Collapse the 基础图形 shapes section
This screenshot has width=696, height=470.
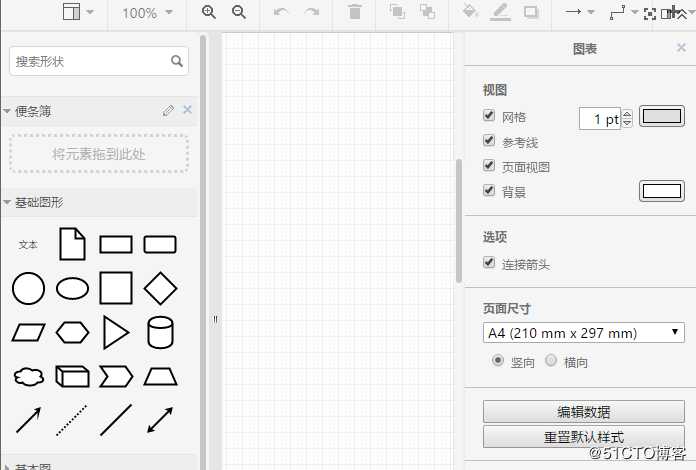(x=7, y=202)
